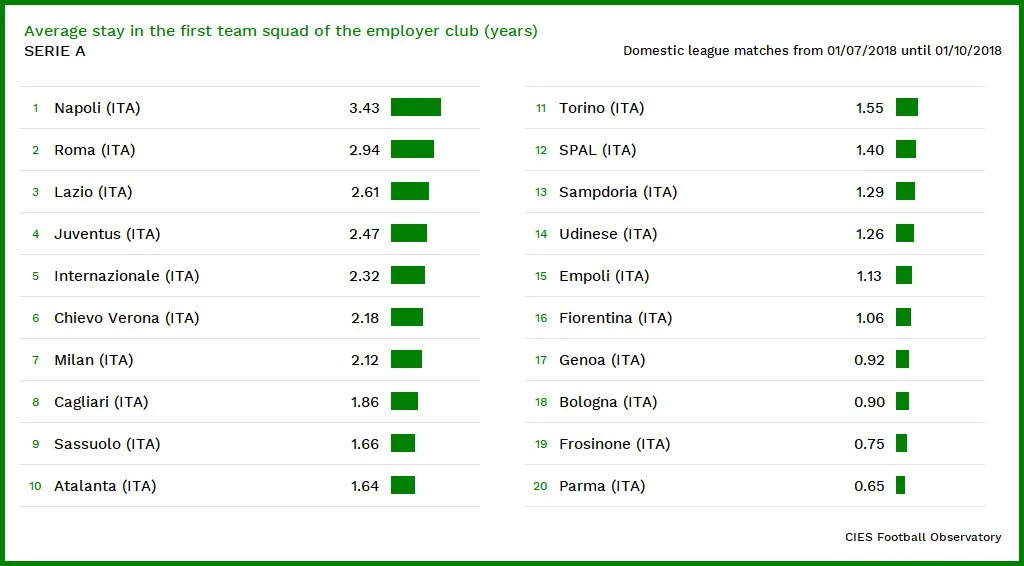
Task: Click the small green bar for Frosinone
Action: point(901,443)
